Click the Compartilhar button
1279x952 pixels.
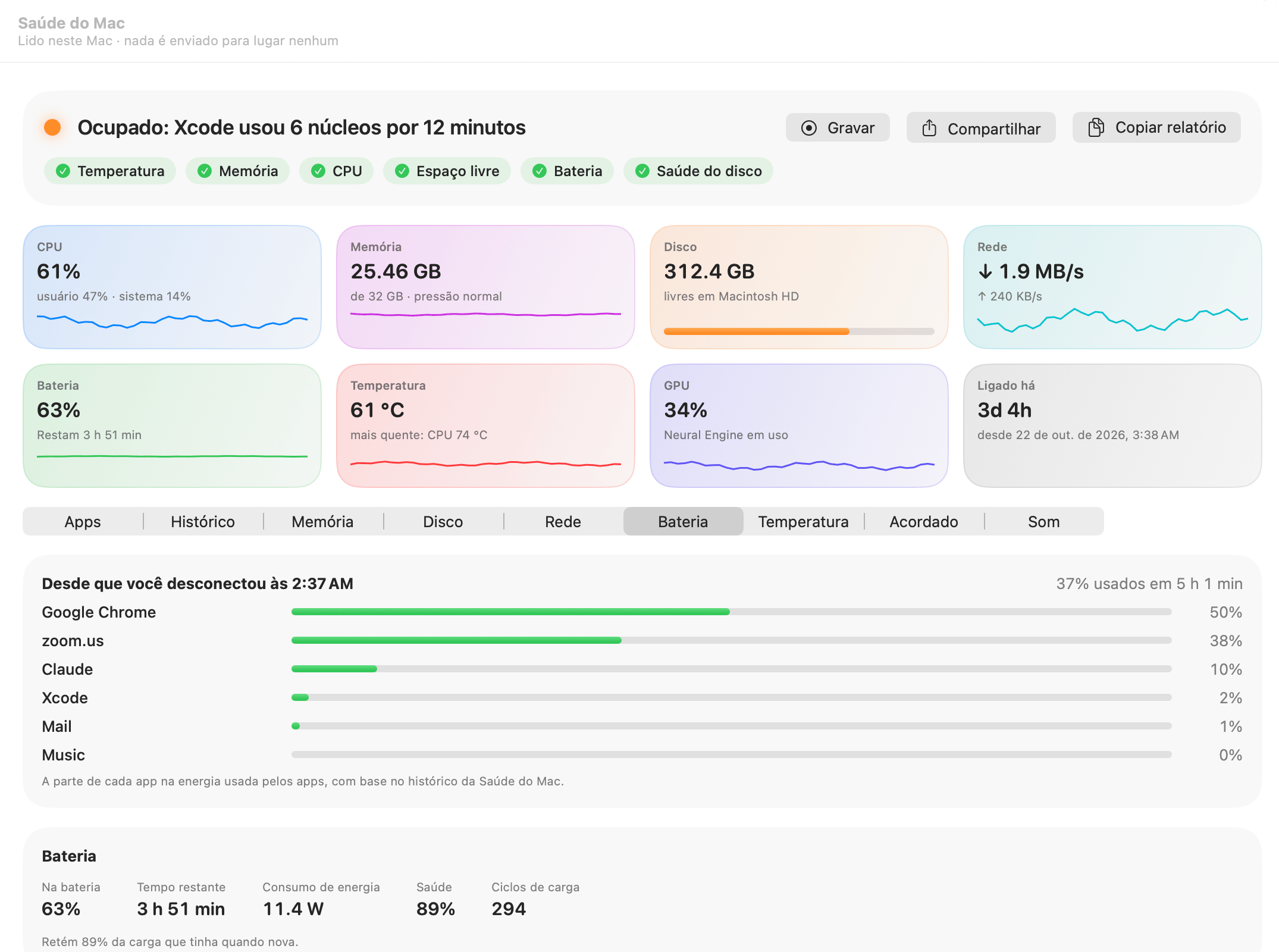pos(981,128)
